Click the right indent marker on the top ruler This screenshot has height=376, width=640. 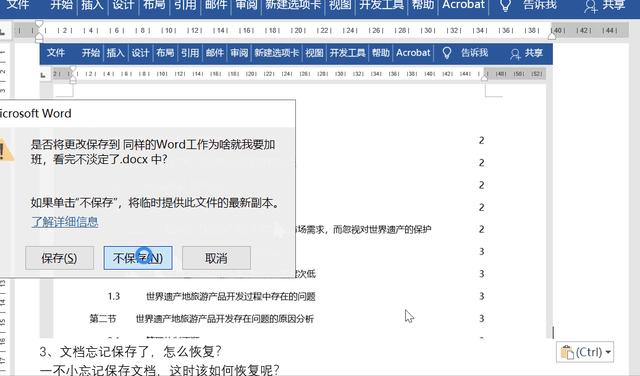552,36
